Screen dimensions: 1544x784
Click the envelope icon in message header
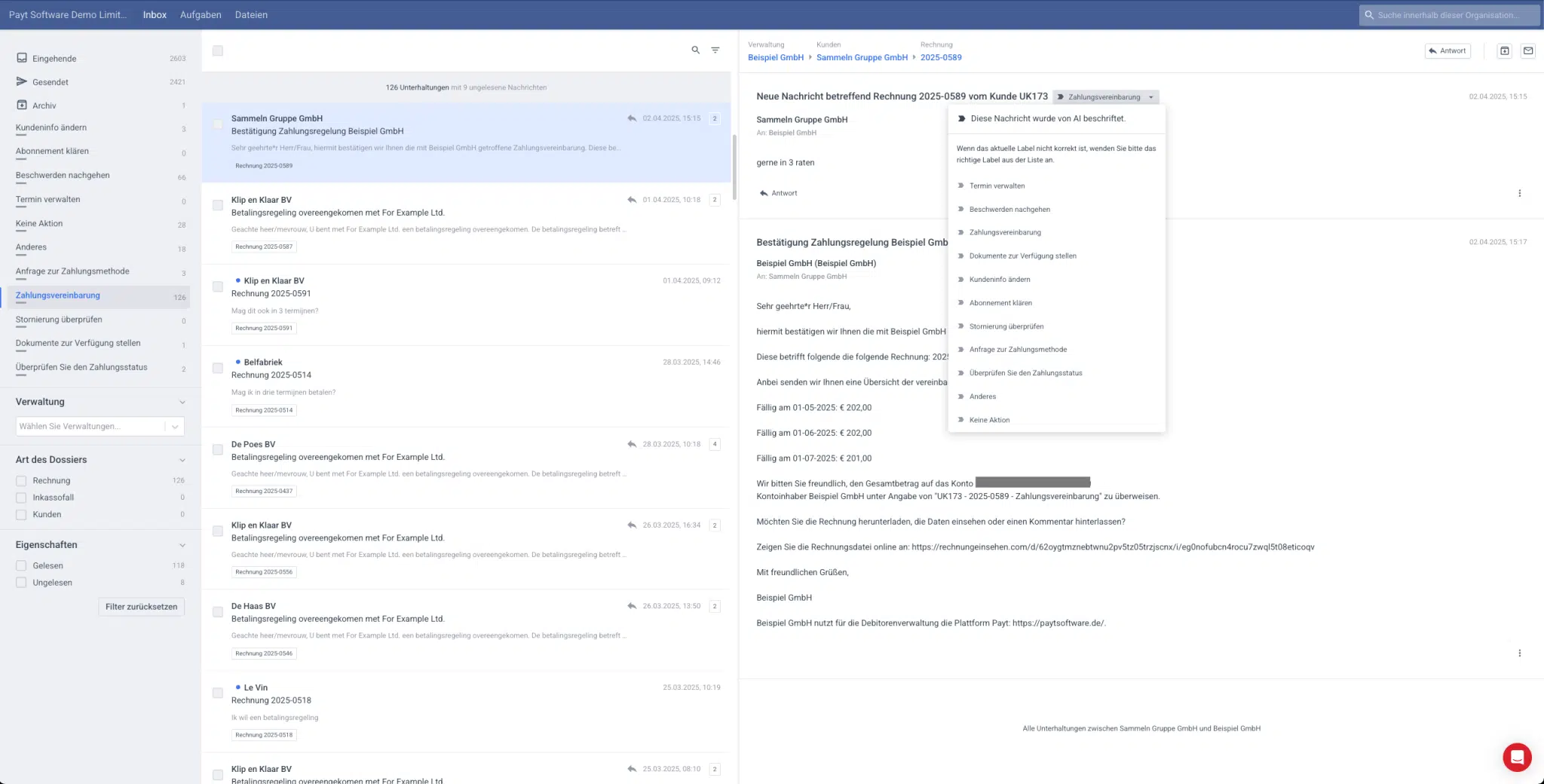click(x=1528, y=51)
